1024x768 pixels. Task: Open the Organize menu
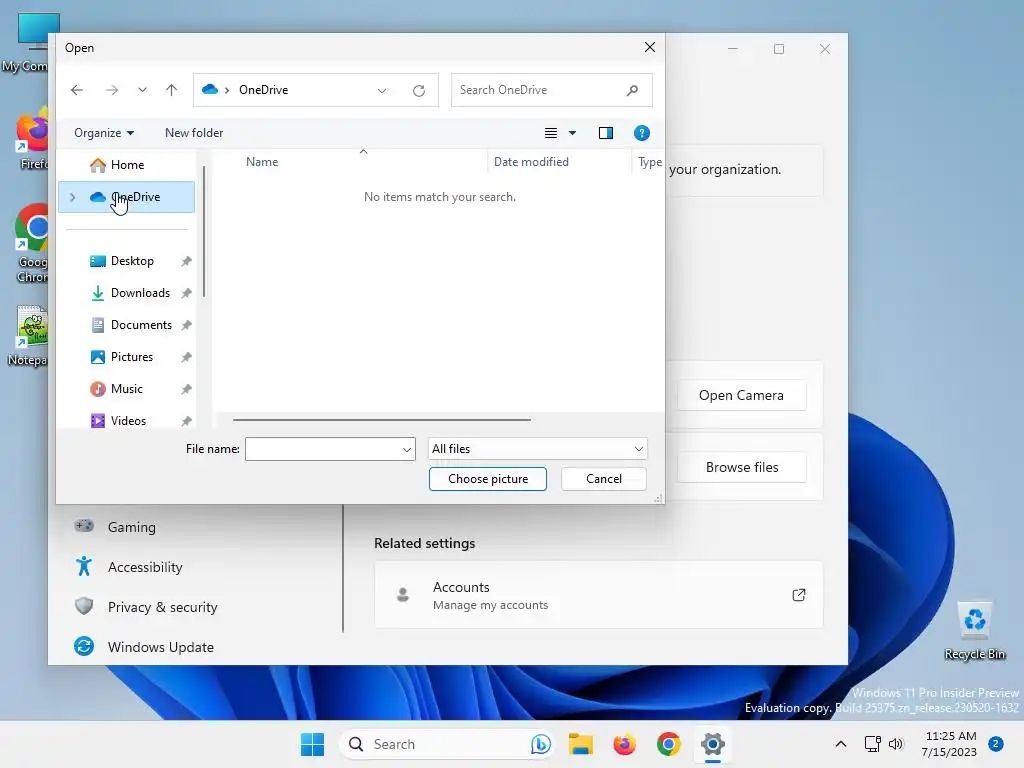(104, 133)
